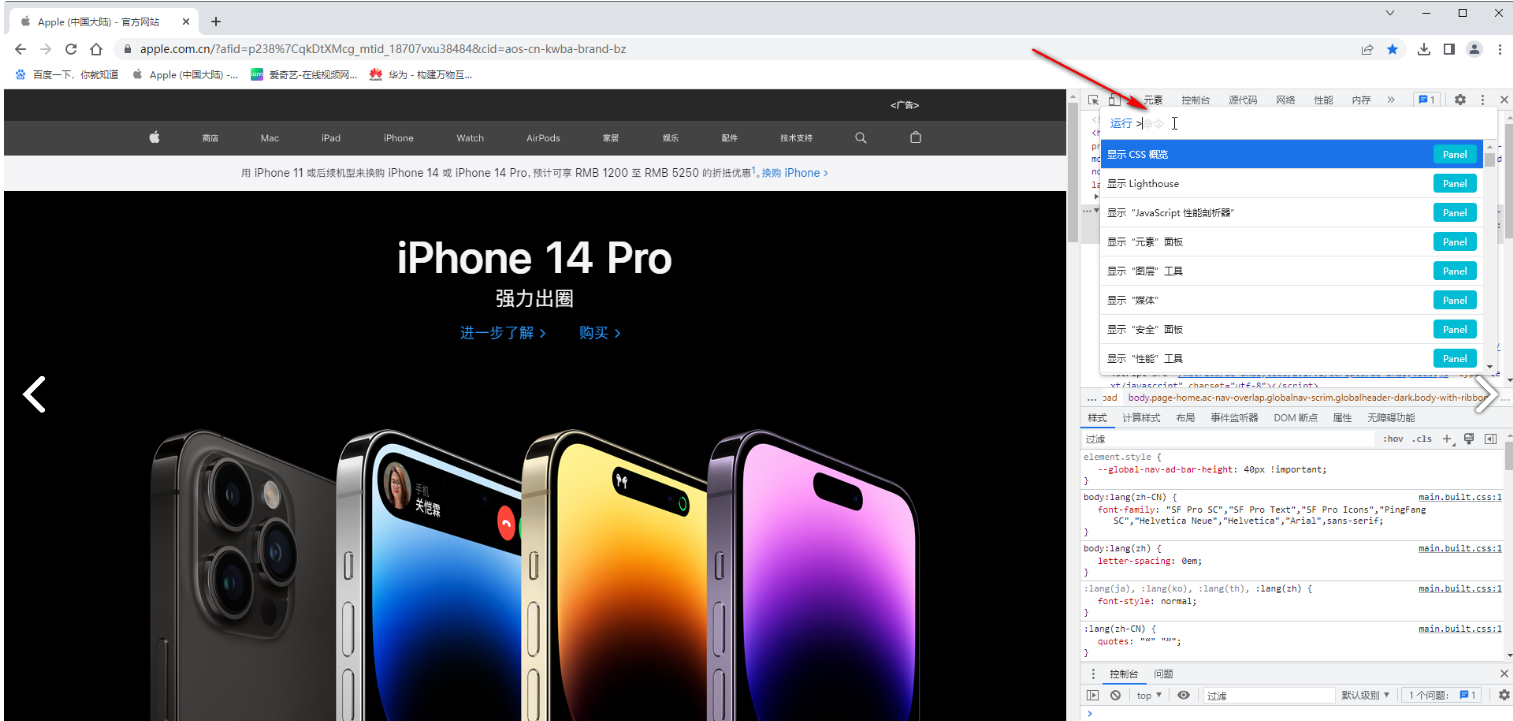Click new style rule plus icon
The width and height of the screenshot is (1513, 721).
tap(1447, 439)
